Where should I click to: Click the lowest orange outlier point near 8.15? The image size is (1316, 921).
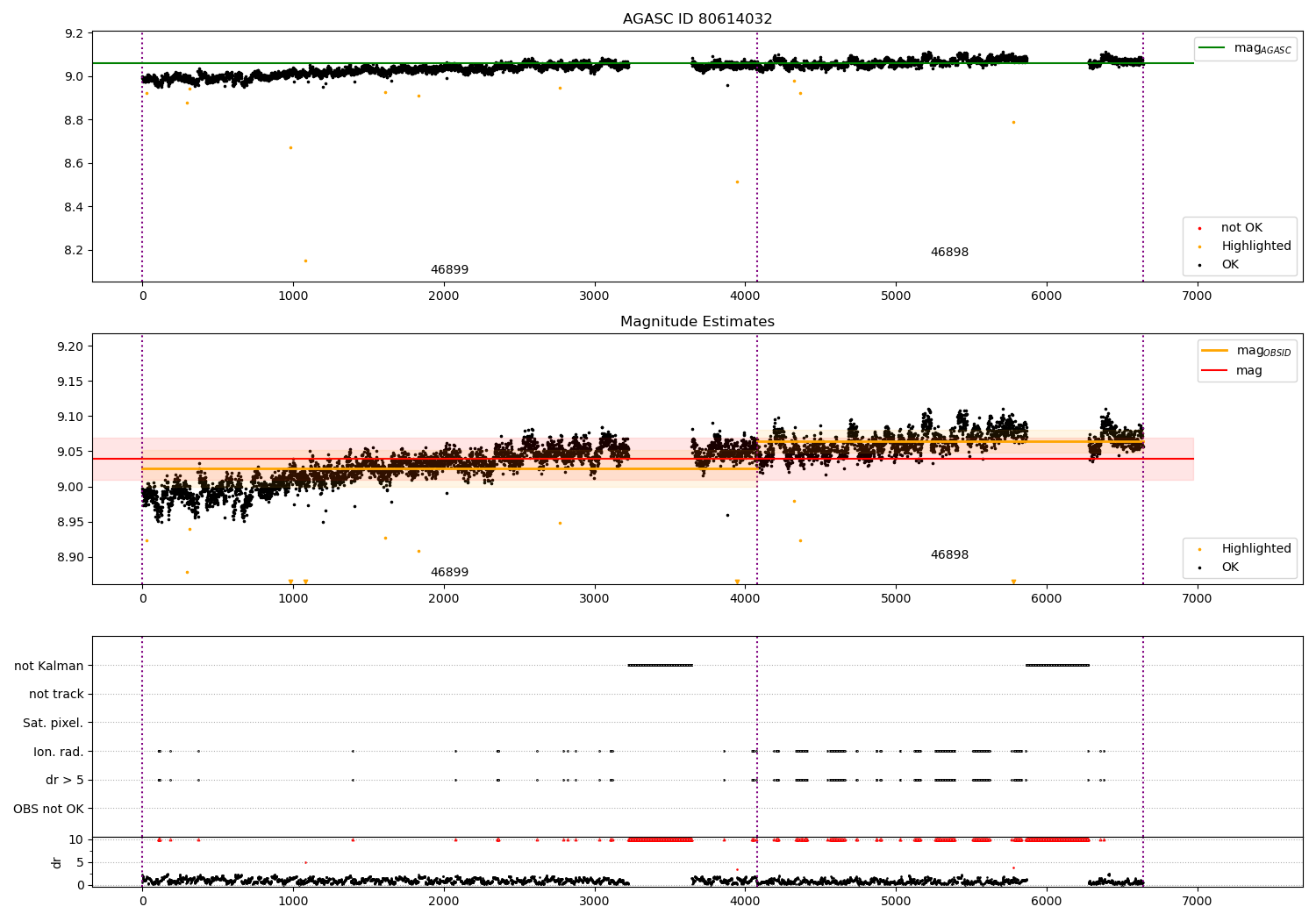(305, 261)
